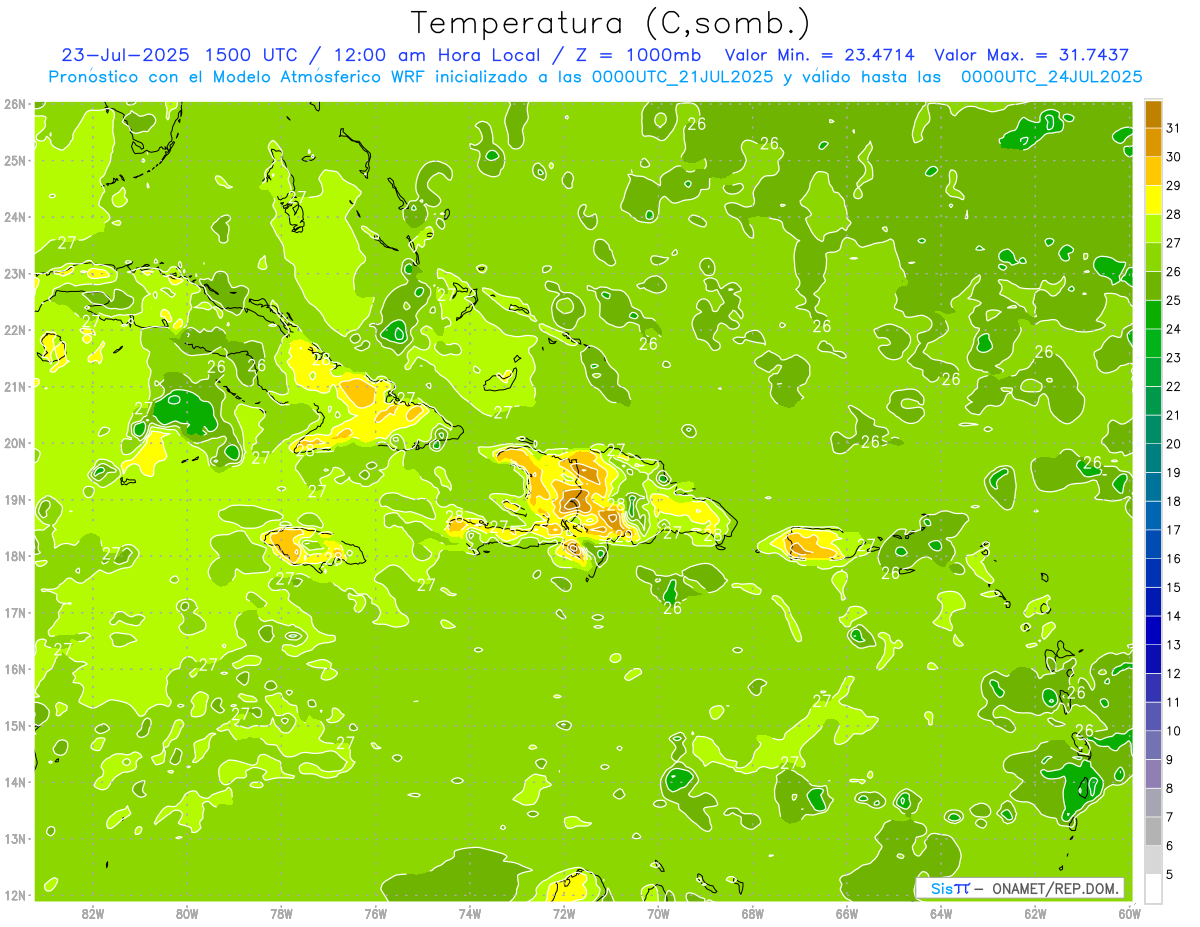Click the 70W longitude label
The image size is (1200, 927).
pyautogui.click(x=658, y=914)
